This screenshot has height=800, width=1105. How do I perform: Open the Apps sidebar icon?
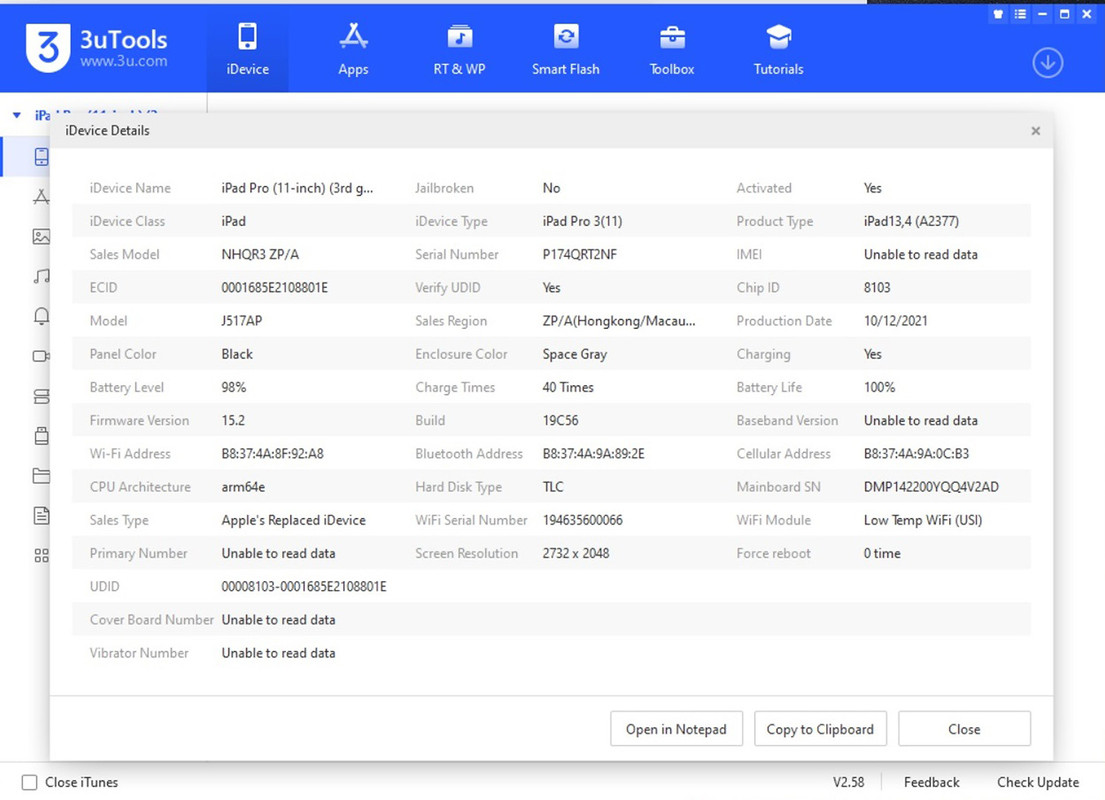click(42, 197)
